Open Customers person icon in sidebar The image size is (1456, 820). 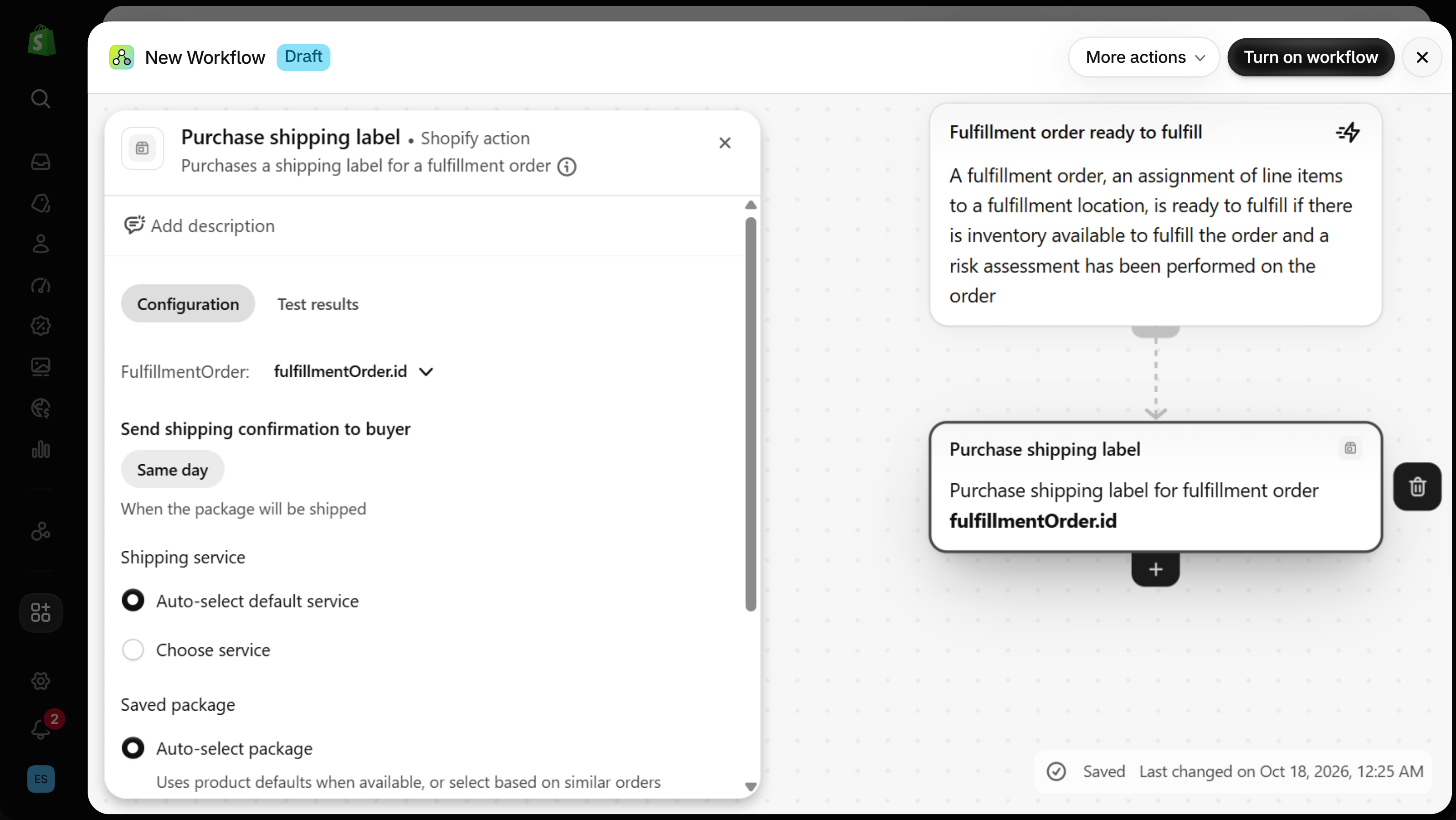(41, 244)
